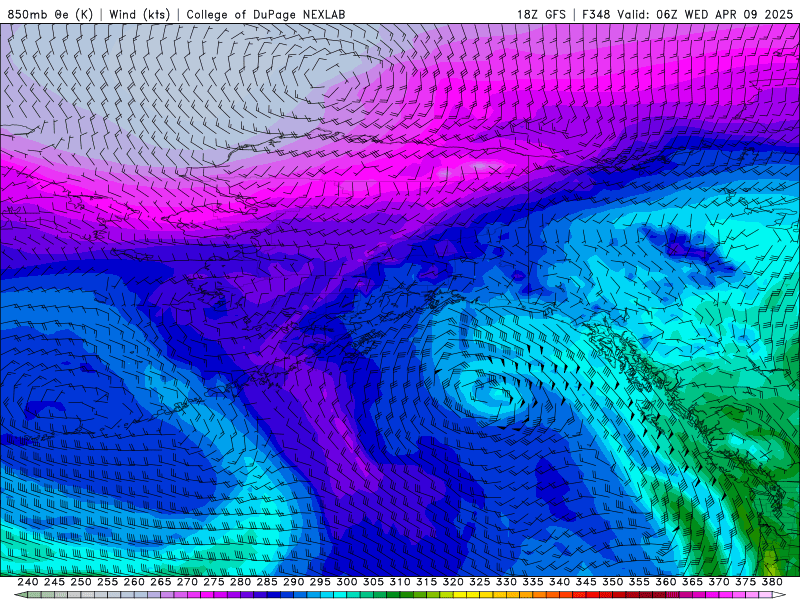This screenshot has height=600, width=800.
Task: Click the 'Valid: 06Z WED APR 09 2025' text
Action: coord(705,14)
